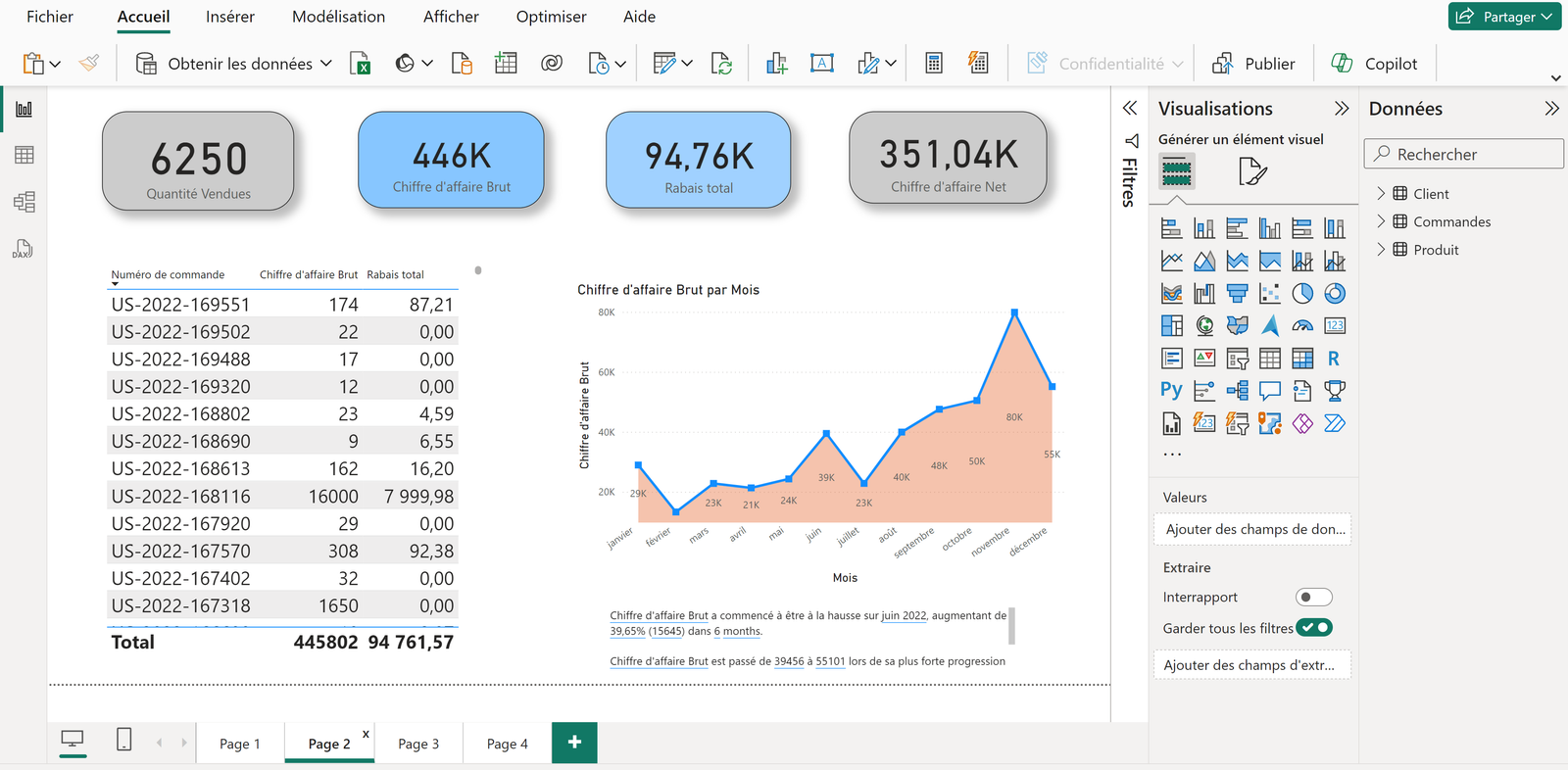Screen dimensions: 1568x770
Task: Switch to Page 3 tab
Action: tap(418, 744)
